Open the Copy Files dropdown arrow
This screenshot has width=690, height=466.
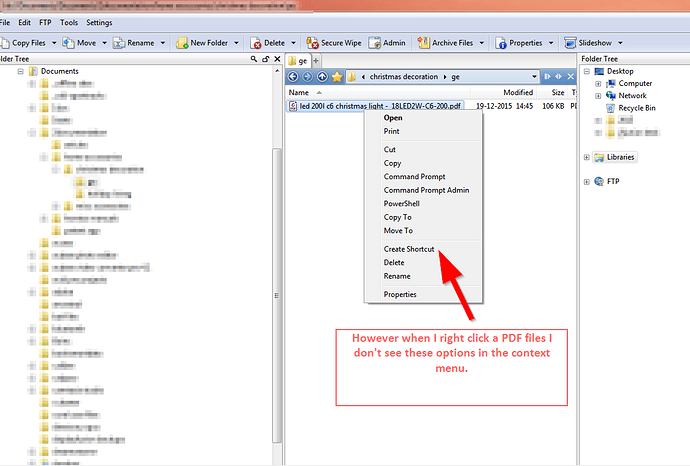pos(54,43)
